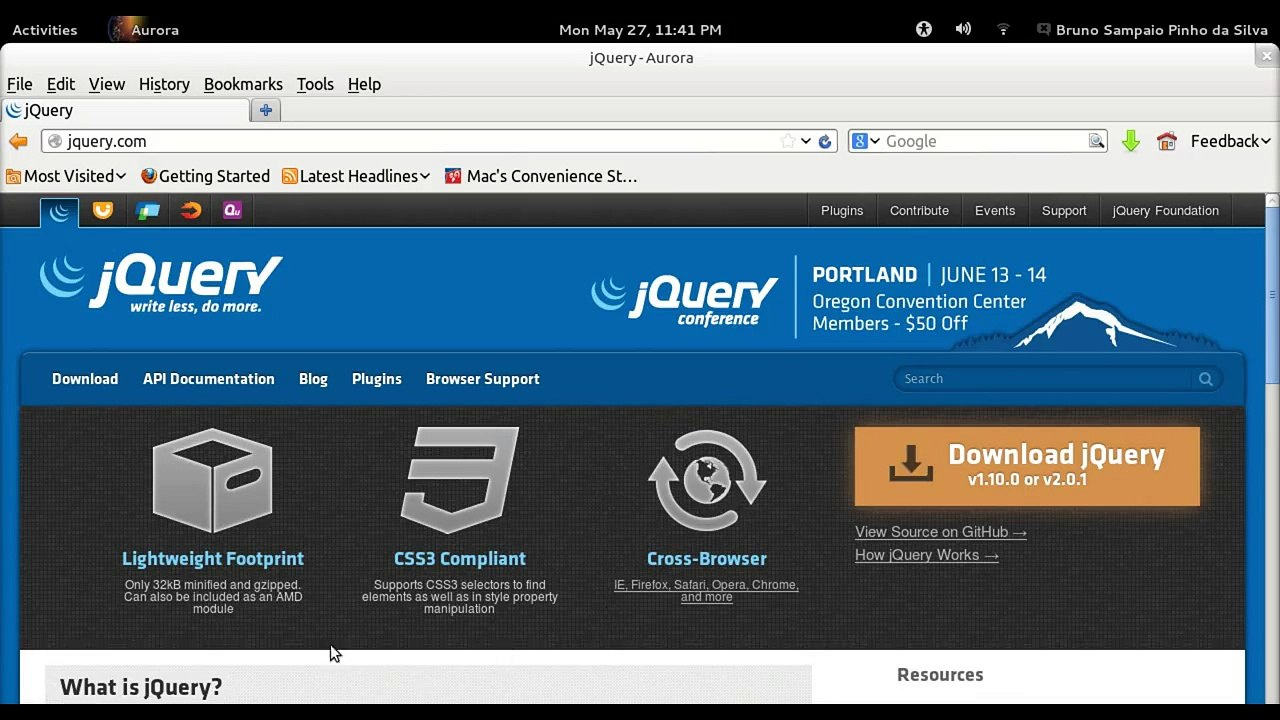
Task: Open the Bruno Sampaio Pinho da Silva user menu
Action: tap(1152, 30)
